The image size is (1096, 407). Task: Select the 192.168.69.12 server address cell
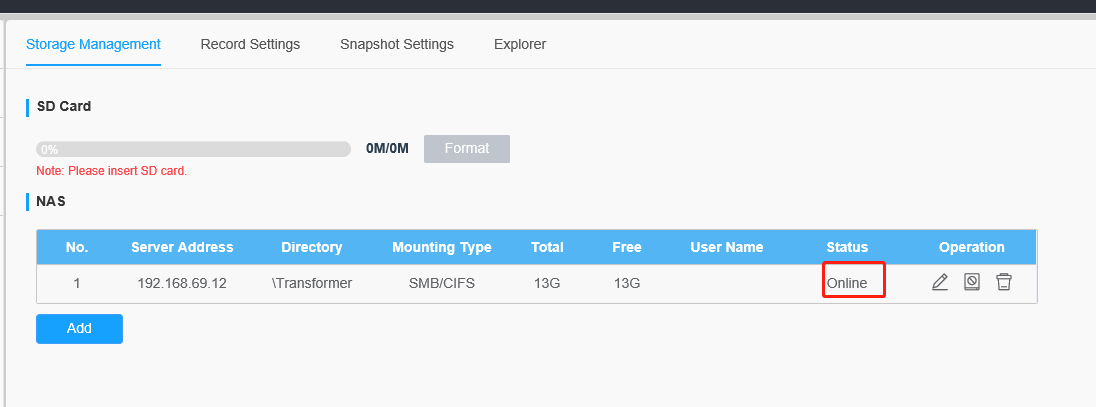click(x=182, y=283)
